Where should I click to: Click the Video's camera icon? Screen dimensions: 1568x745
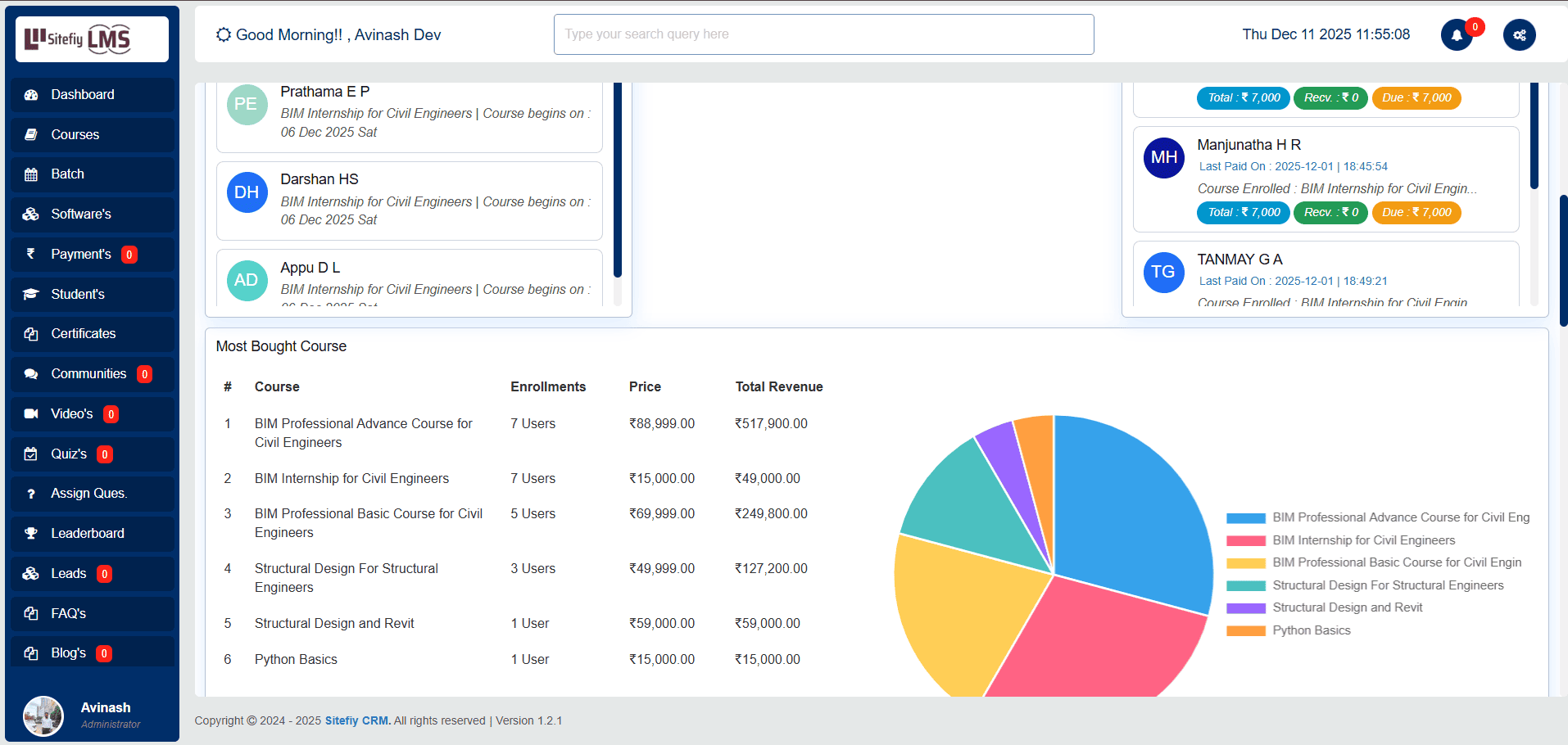31,414
